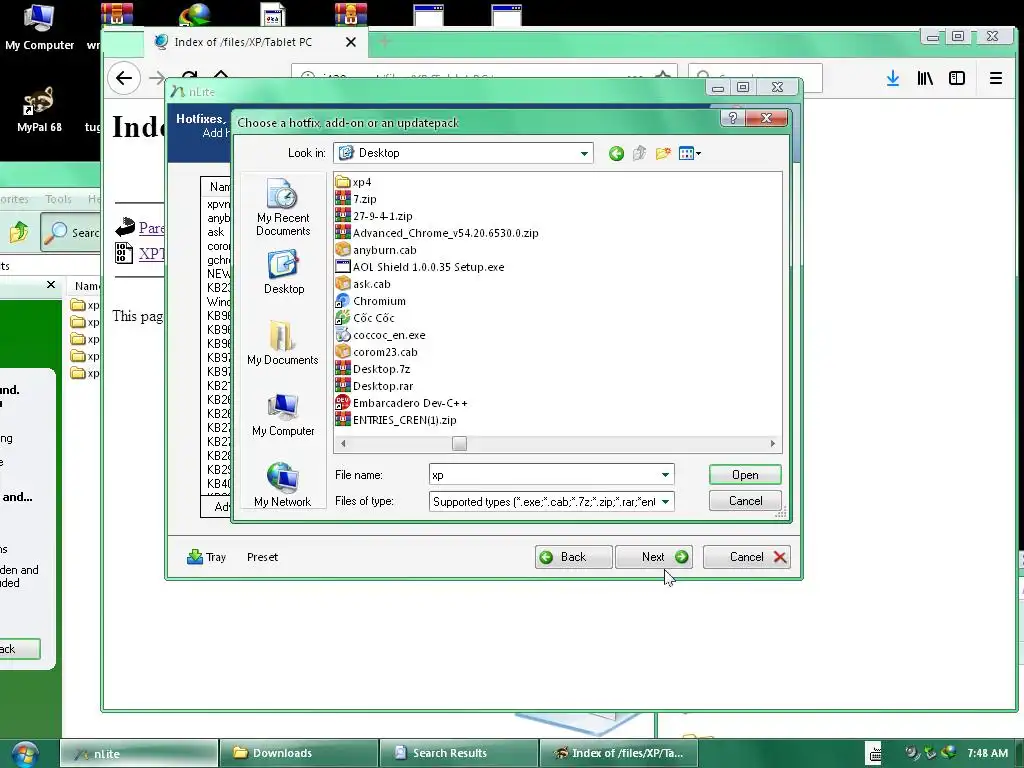
Task: Expand the File name dropdown arrow
Action: click(x=665, y=475)
